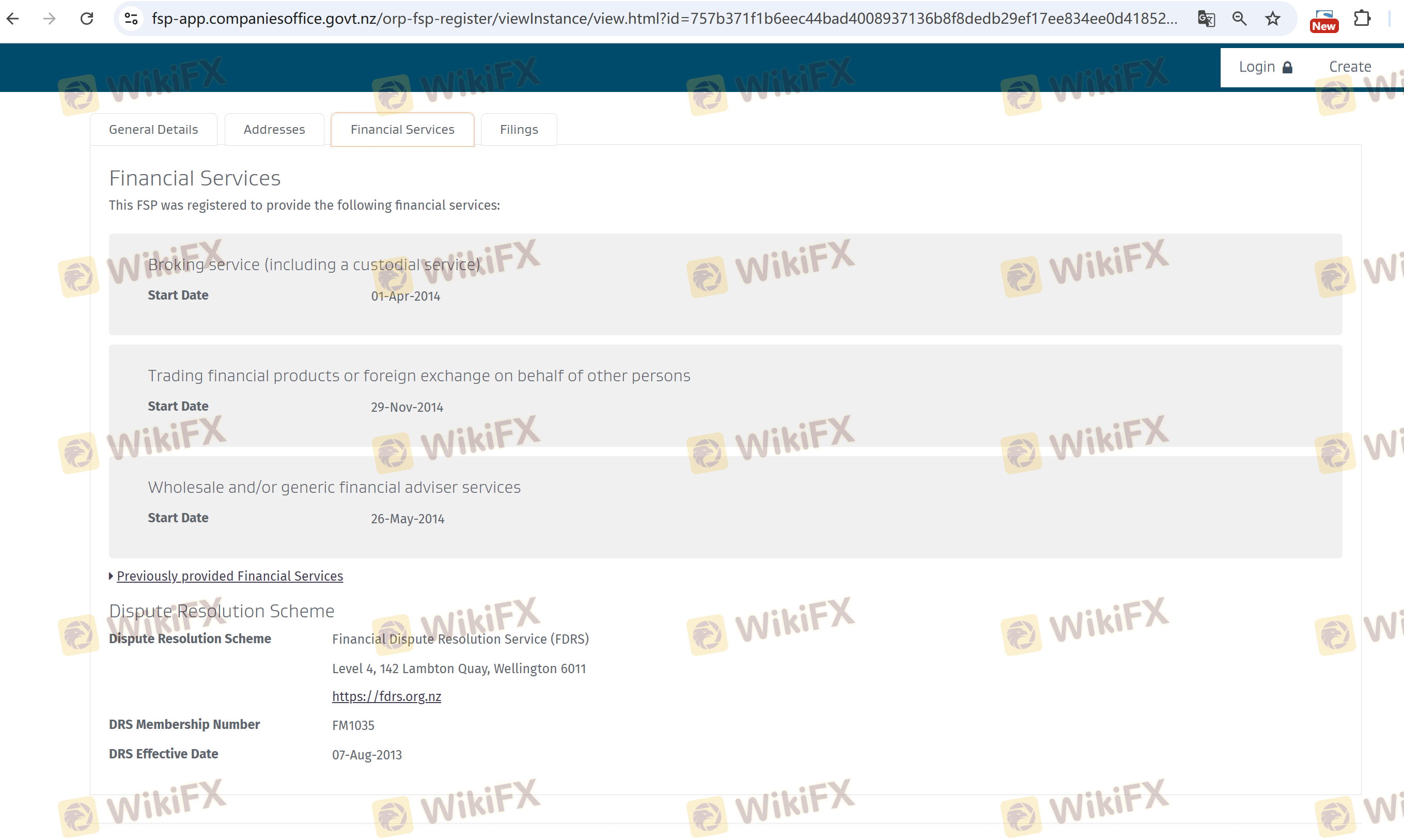1404x840 pixels.
Task: Open the extensions puzzle icon
Action: point(1362,19)
